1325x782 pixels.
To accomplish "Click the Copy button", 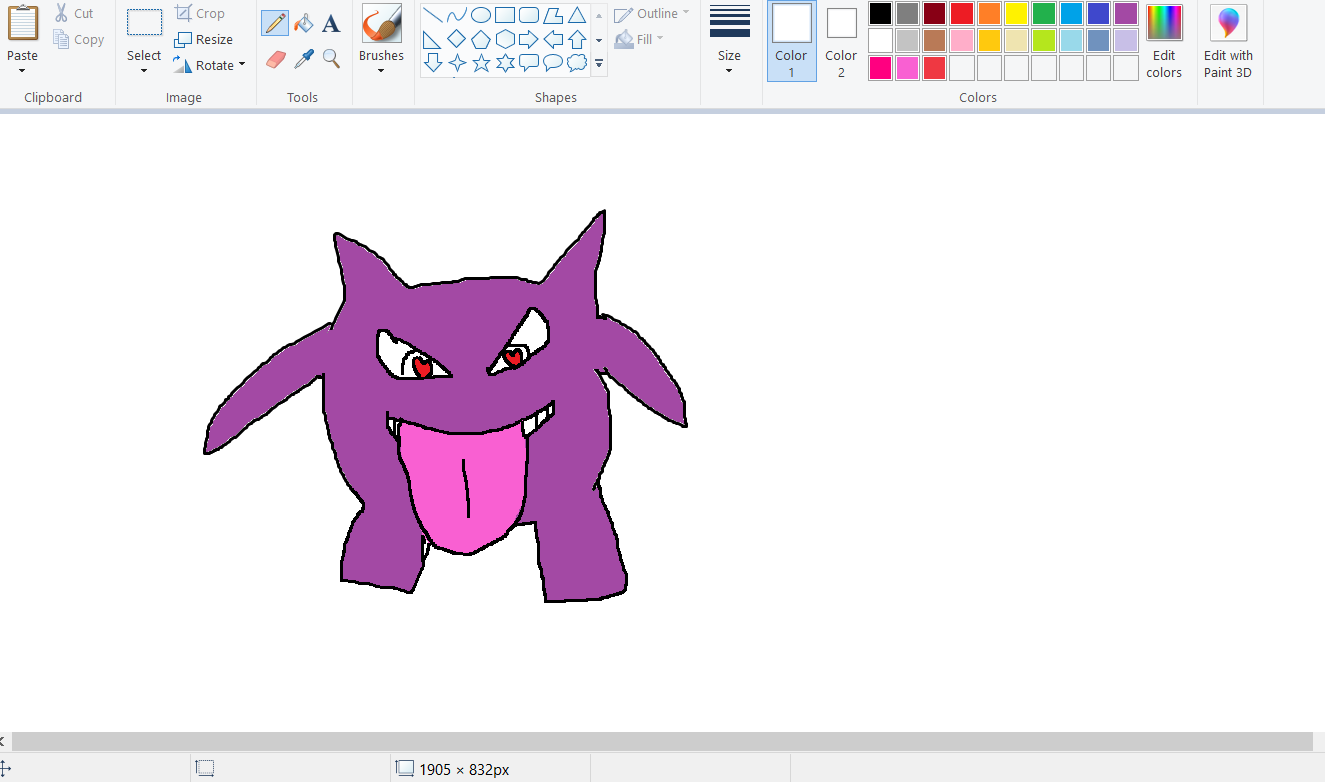I will click(78, 40).
